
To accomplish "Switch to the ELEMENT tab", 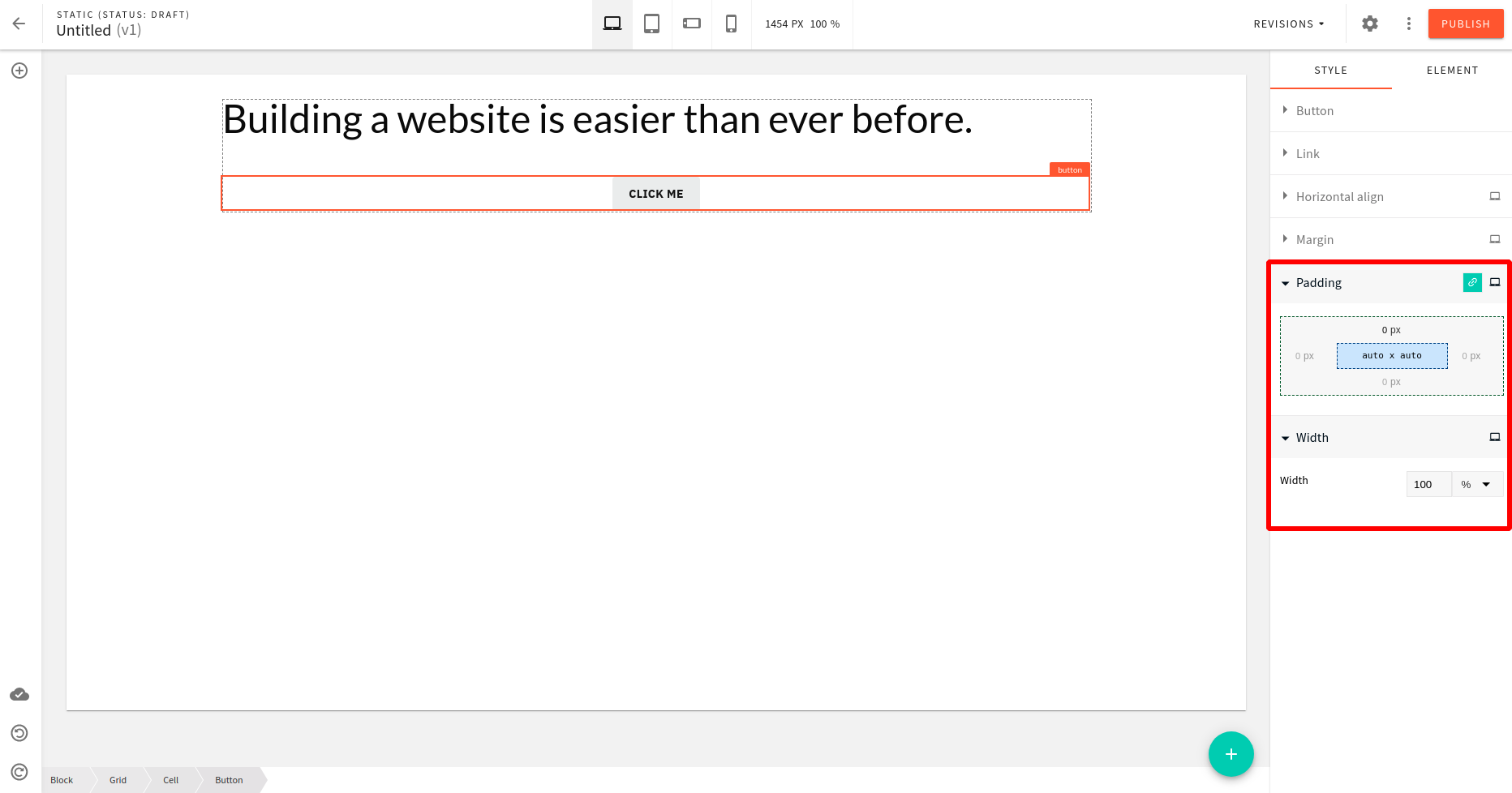I will point(1452,70).
